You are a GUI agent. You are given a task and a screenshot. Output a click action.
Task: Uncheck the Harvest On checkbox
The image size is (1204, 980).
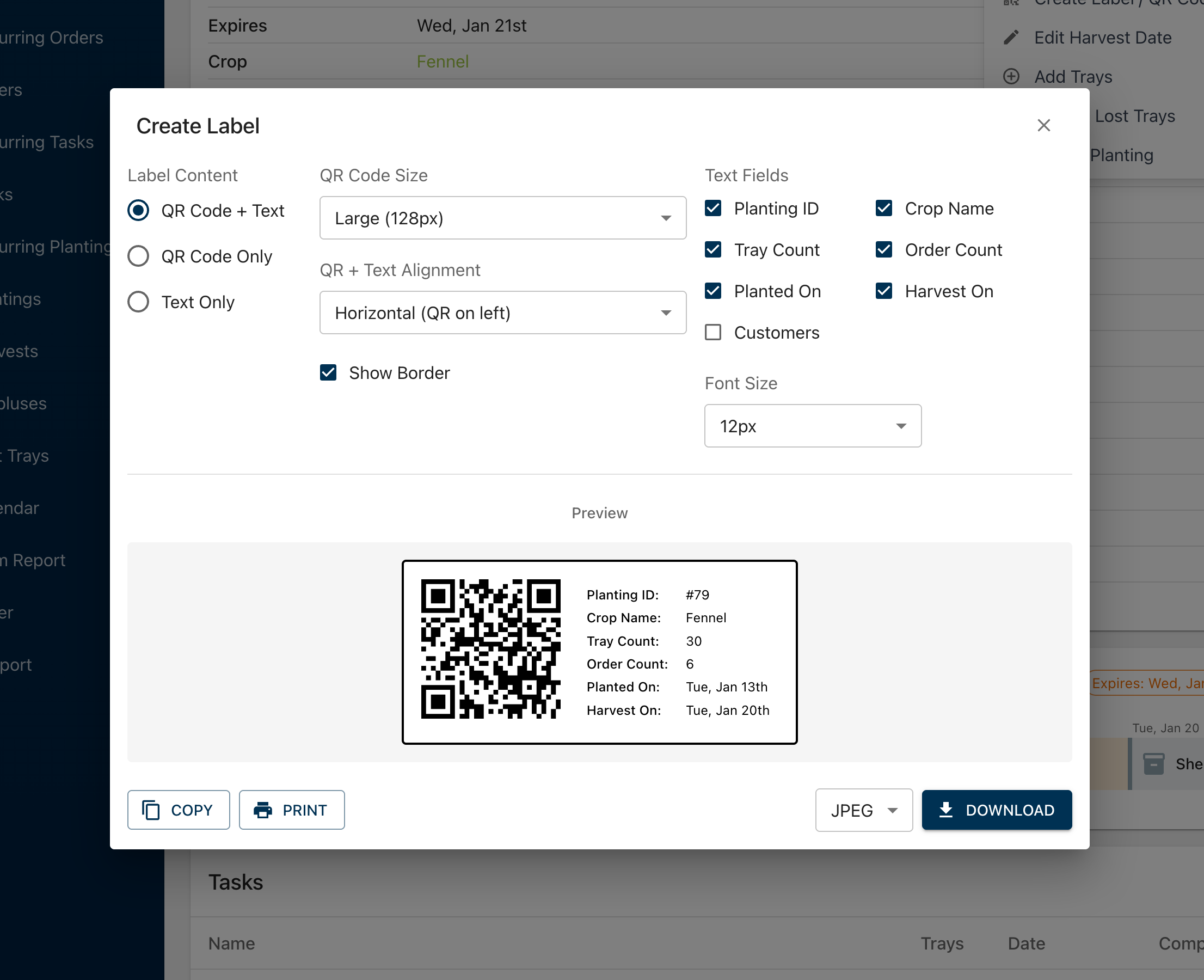pyautogui.click(x=883, y=291)
